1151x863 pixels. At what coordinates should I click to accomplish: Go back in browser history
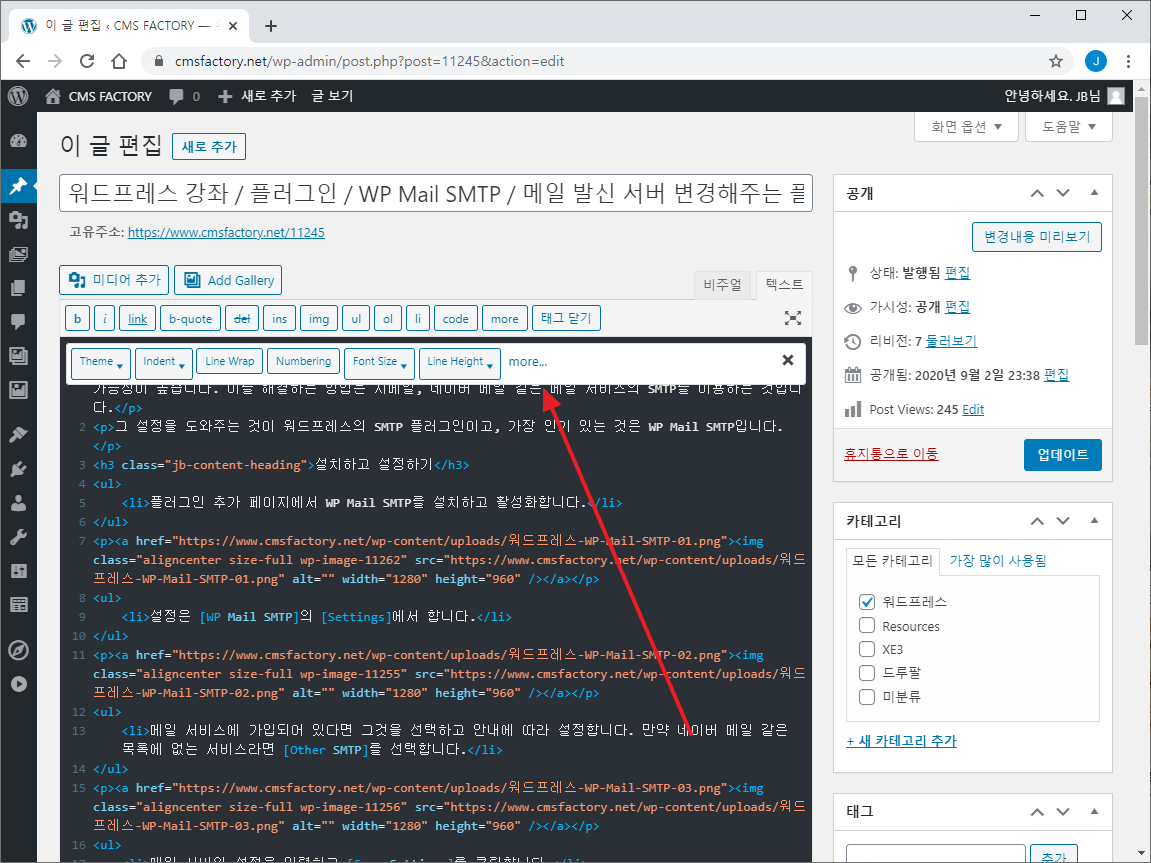click(23, 61)
